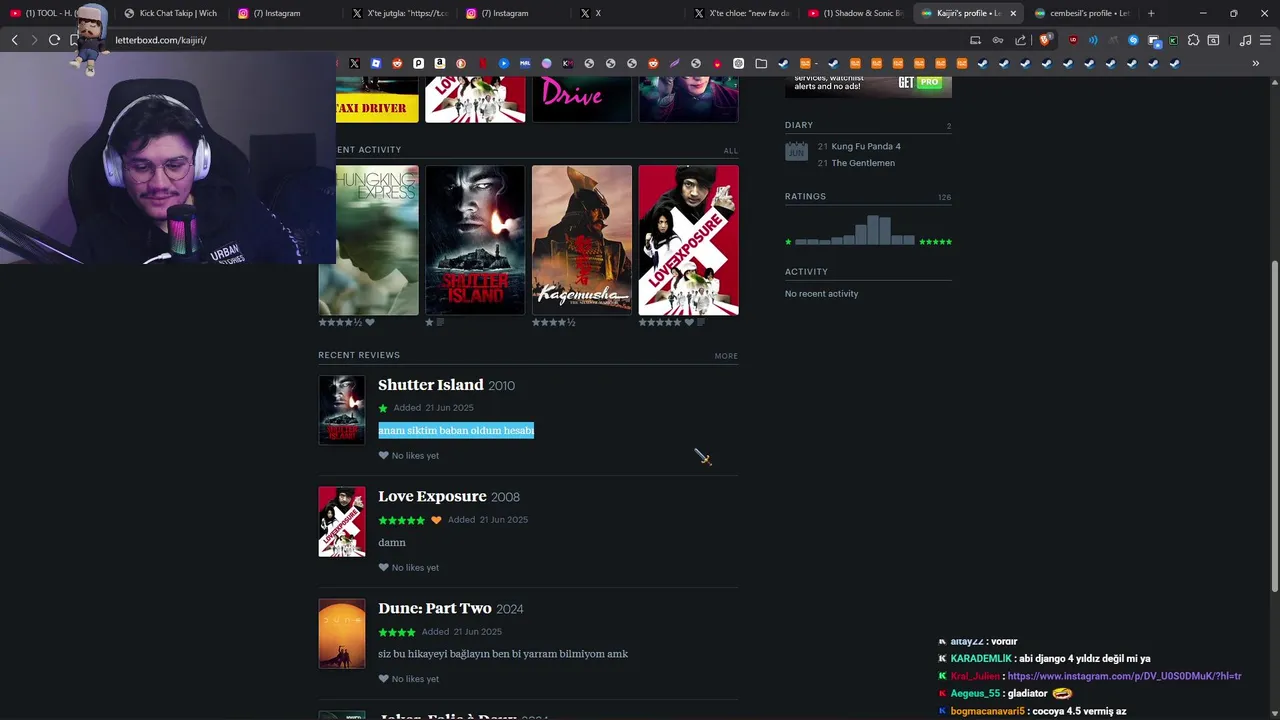Open the Amazon bookmark icon

[x=439, y=63]
